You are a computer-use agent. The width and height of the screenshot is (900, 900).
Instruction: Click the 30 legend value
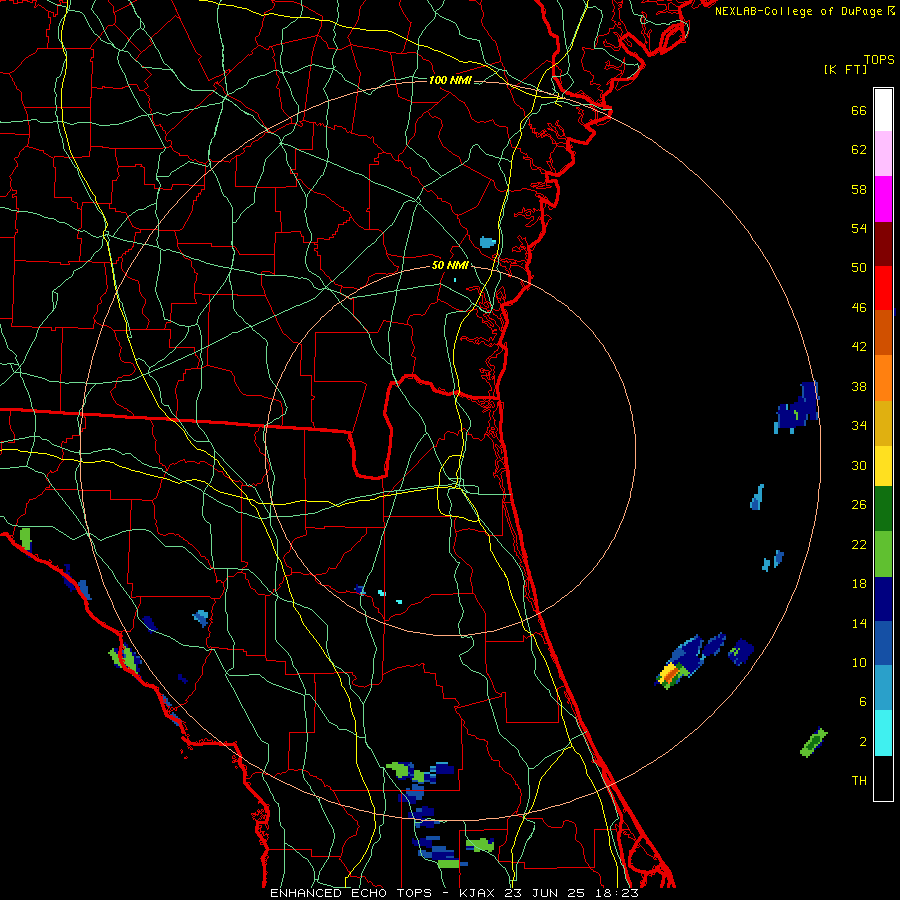pos(859,465)
